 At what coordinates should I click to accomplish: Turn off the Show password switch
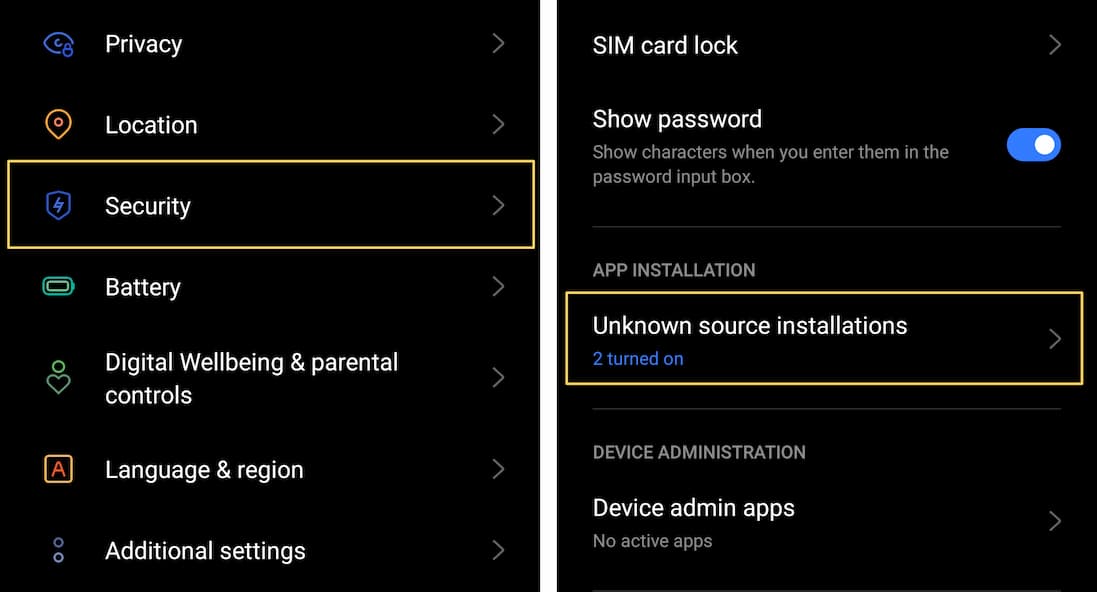click(1033, 145)
